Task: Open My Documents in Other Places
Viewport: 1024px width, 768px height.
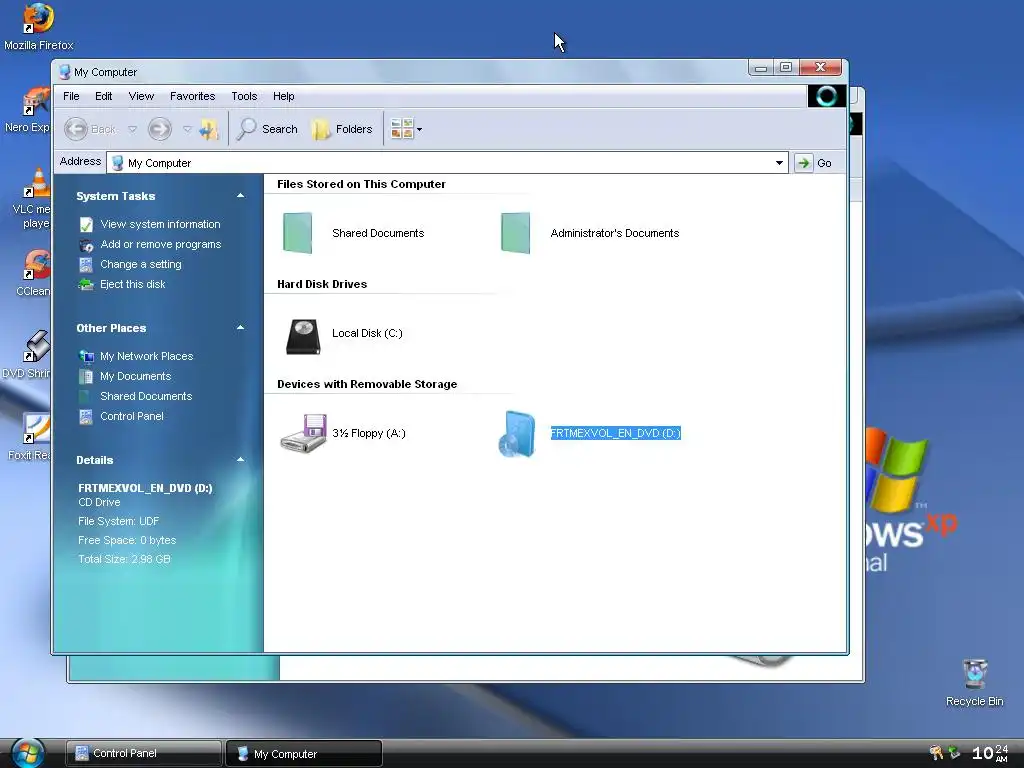Action: [135, 376]
